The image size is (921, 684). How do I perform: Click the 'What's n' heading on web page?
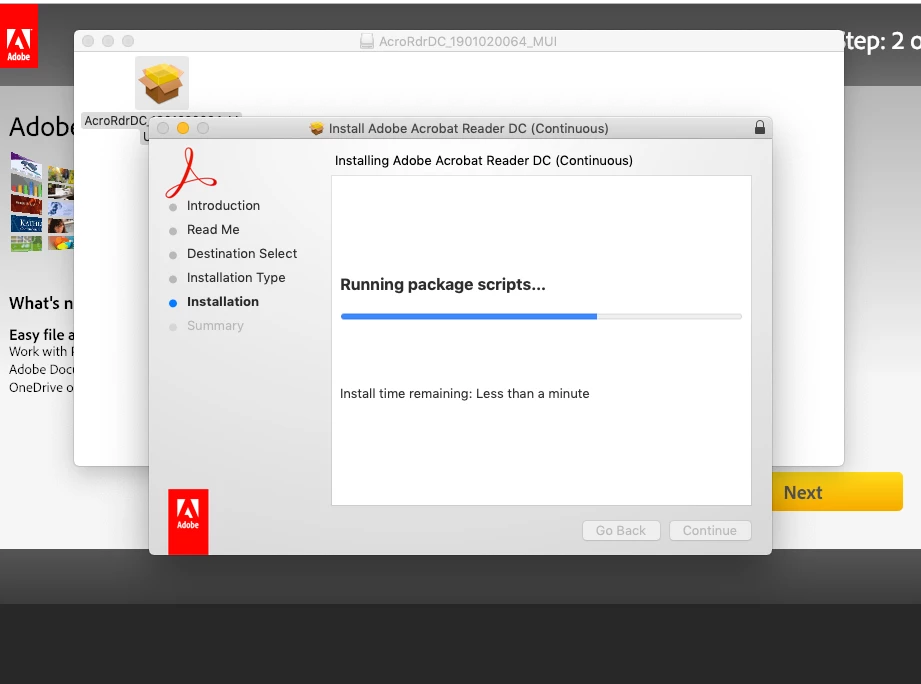[x=41, y=303]
